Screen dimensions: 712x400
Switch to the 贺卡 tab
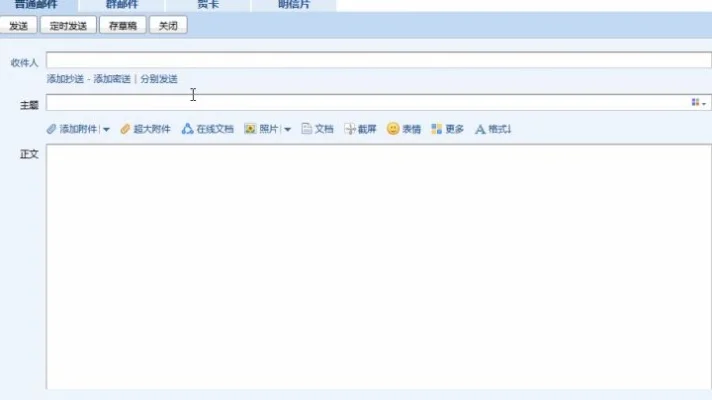(208, 5)
